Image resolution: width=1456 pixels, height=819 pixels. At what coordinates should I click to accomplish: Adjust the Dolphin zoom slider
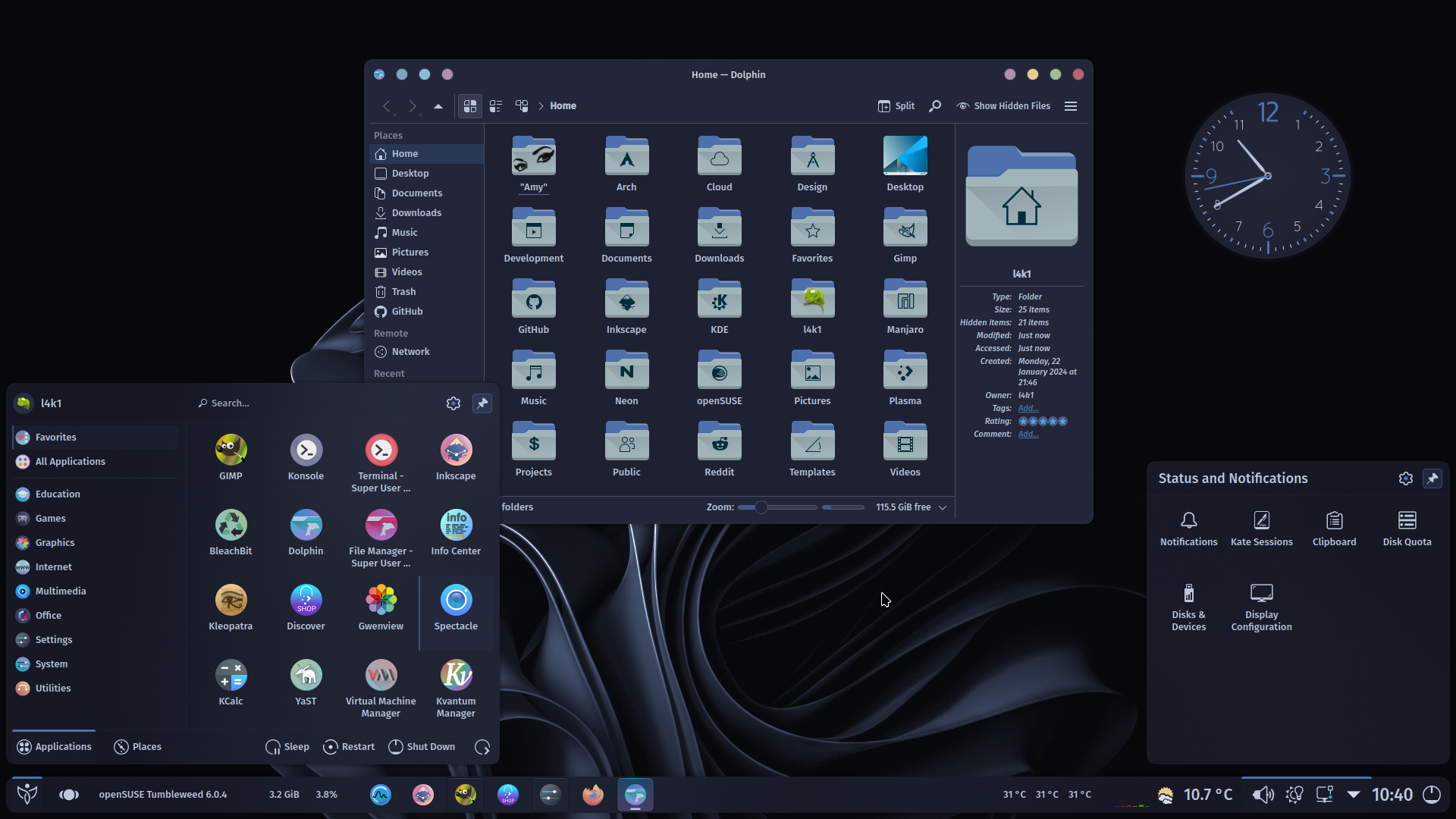[x=761, y=507]
